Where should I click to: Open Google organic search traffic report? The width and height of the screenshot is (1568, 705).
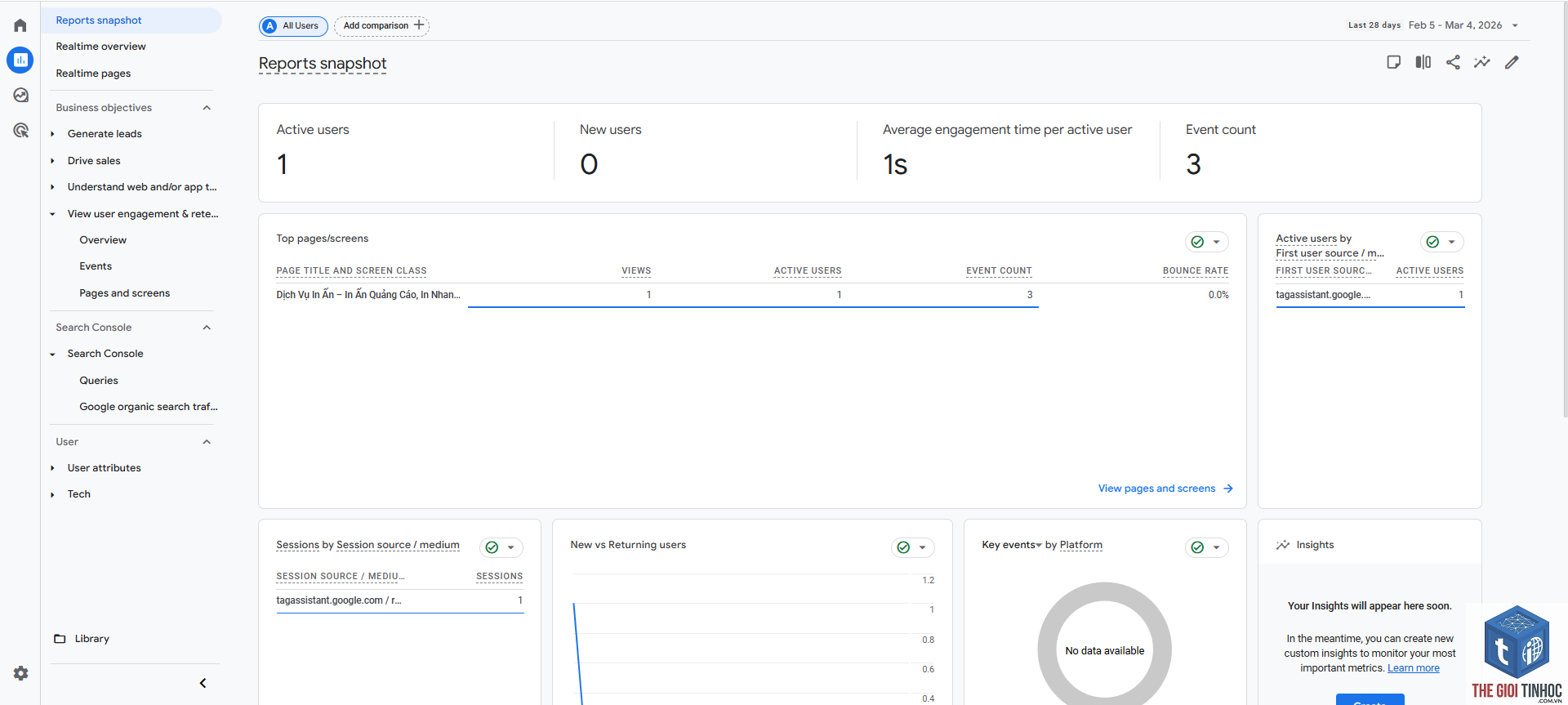point(149,407)
